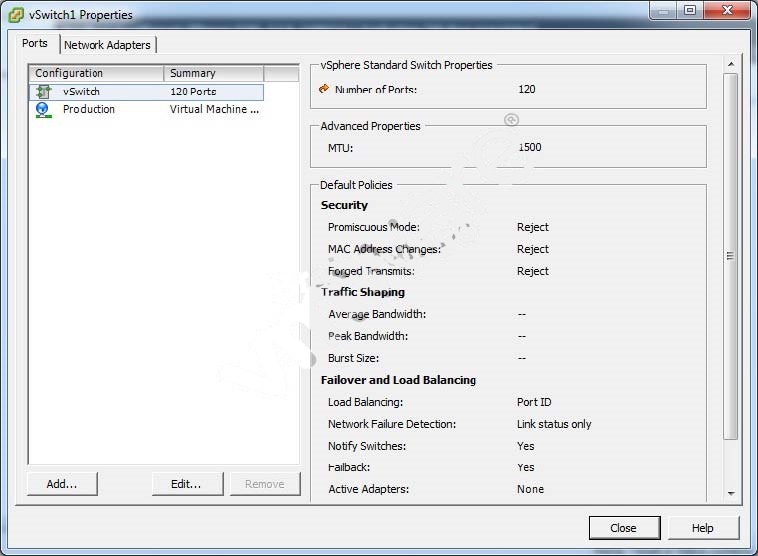Click the Number of Ports info icon
This screenshot has height=556, width=758.
(x=324, y=88)
